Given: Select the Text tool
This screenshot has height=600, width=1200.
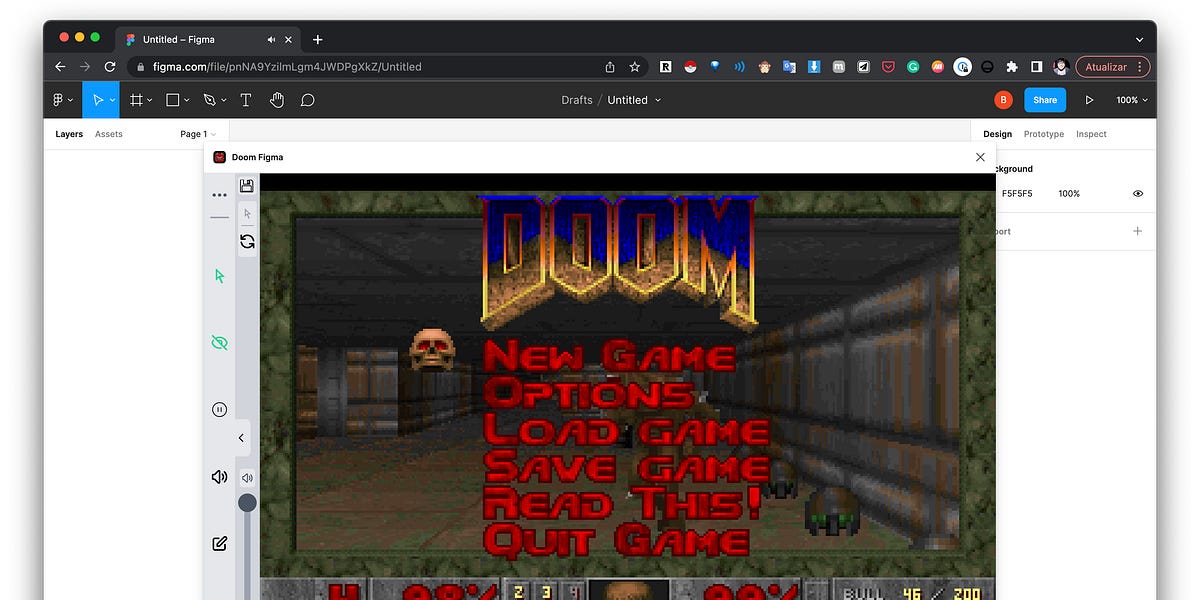Looking at the screenshot, I should pos(246,100).
